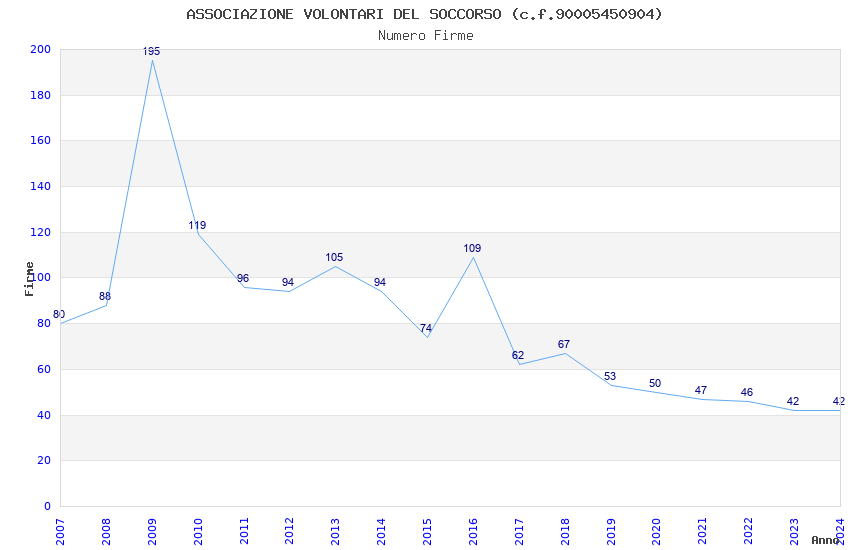Click the data label 88 for 2008

point(105,296)
